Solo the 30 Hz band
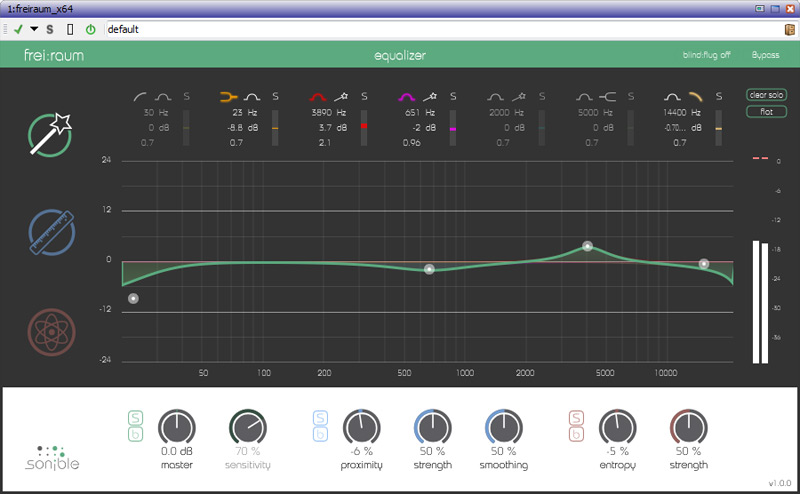Screen dimensions: 800x494 coord(186,96)
